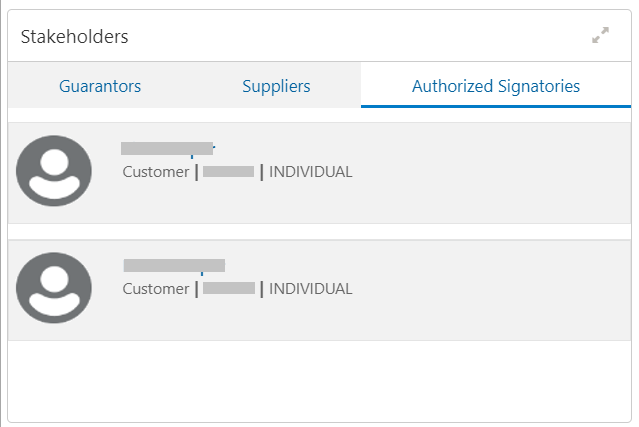Open the second signatory's redacted name link
The image size is (639, 427).
coord(174,266)
